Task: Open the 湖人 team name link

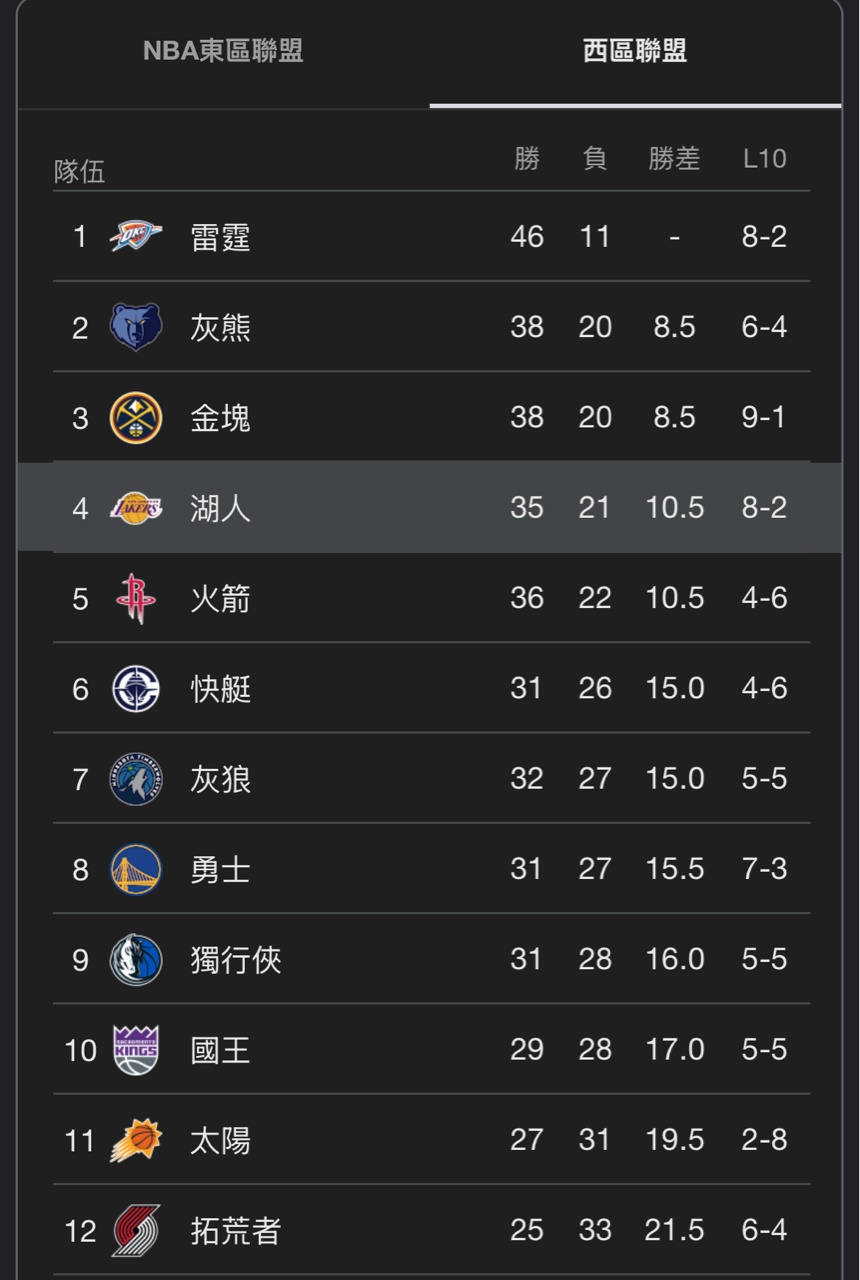Action: click(x=220, y=508)
